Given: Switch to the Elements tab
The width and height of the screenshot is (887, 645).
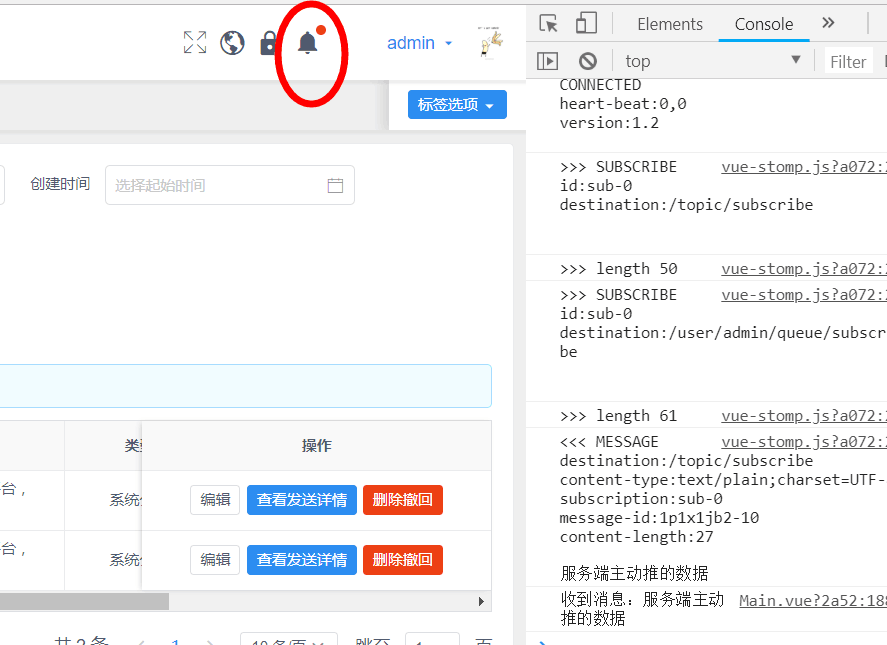Looking at the screenshot, I should point(669,23).
